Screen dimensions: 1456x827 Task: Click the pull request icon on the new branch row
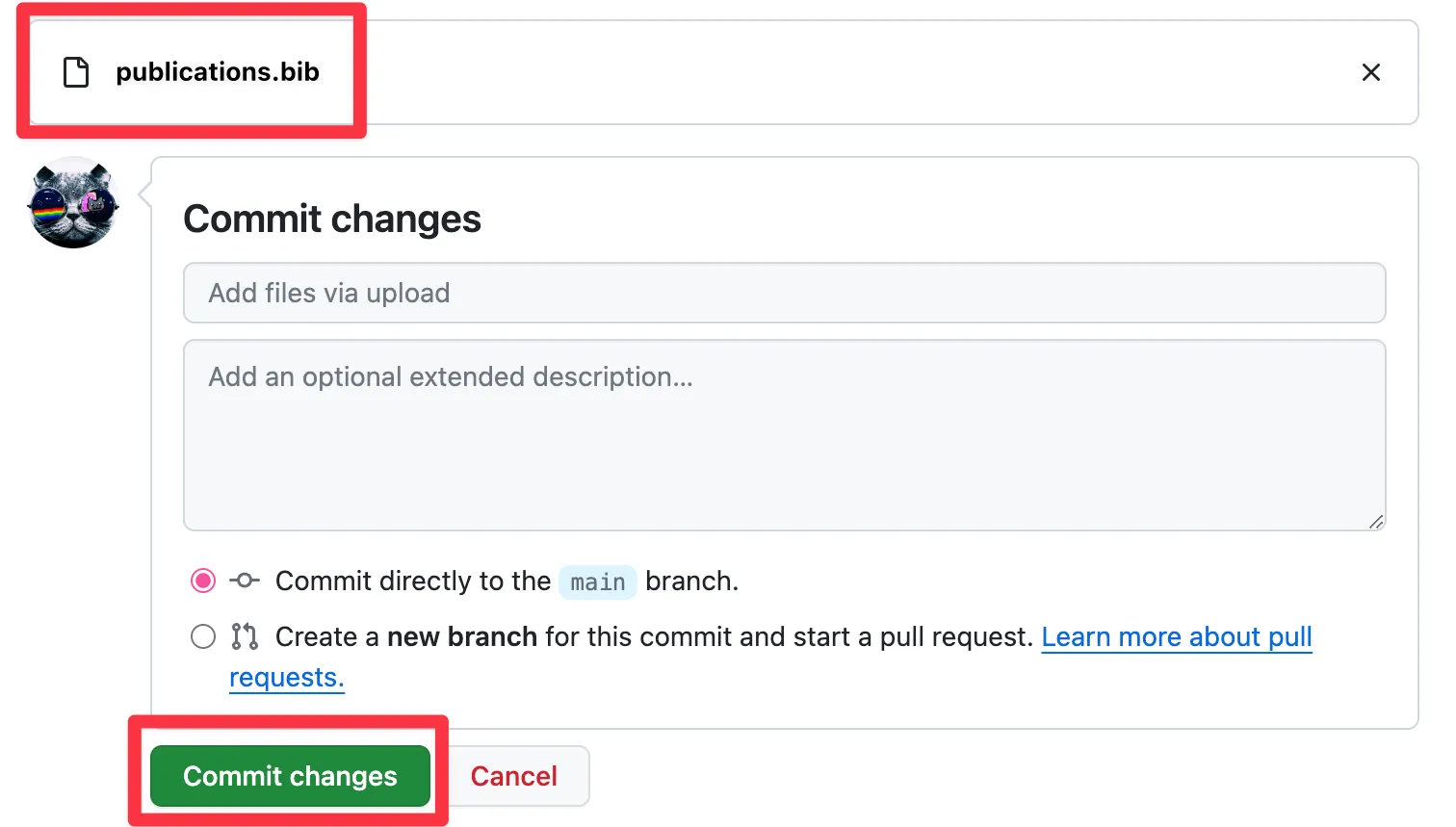244,636
